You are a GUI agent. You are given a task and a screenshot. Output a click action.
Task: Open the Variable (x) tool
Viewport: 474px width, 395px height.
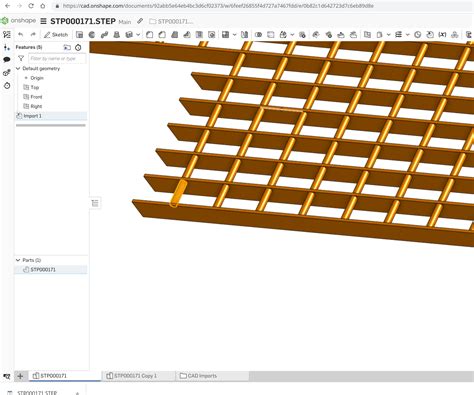442,35
